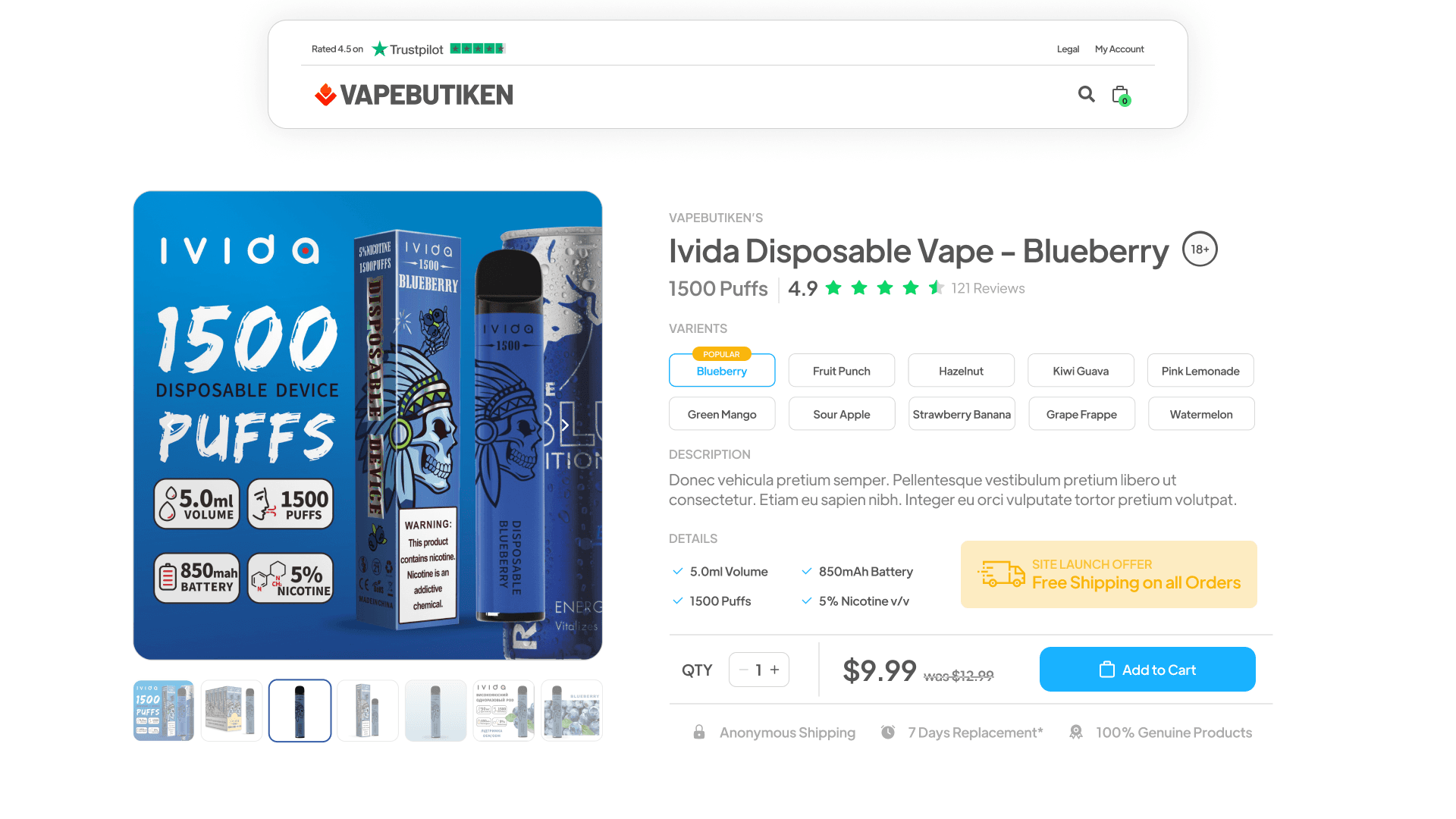This screenshot has height=819, width=1456.
Task: Click the Anonymous Shipping lock icon
Action: 699,732
